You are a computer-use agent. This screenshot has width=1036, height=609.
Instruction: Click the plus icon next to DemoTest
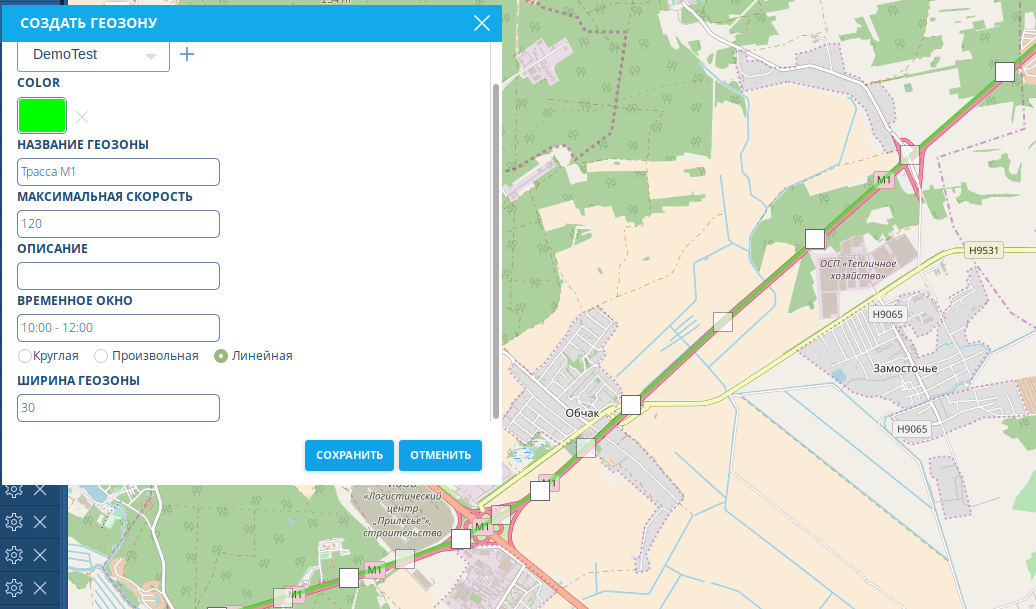tap(186, 54)
